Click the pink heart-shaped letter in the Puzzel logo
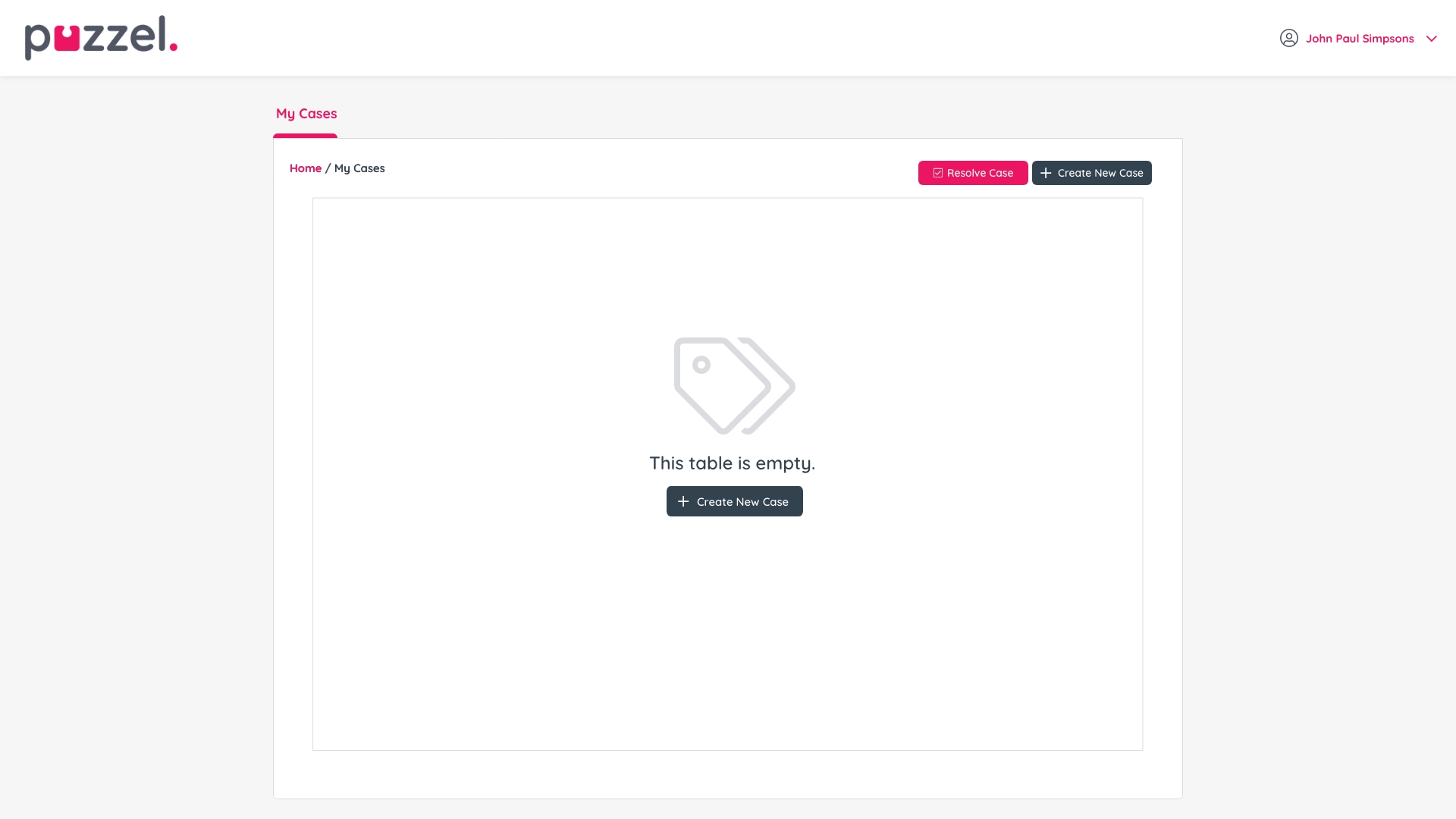This screenshot has height=819, width=1456. click(67, 39)
